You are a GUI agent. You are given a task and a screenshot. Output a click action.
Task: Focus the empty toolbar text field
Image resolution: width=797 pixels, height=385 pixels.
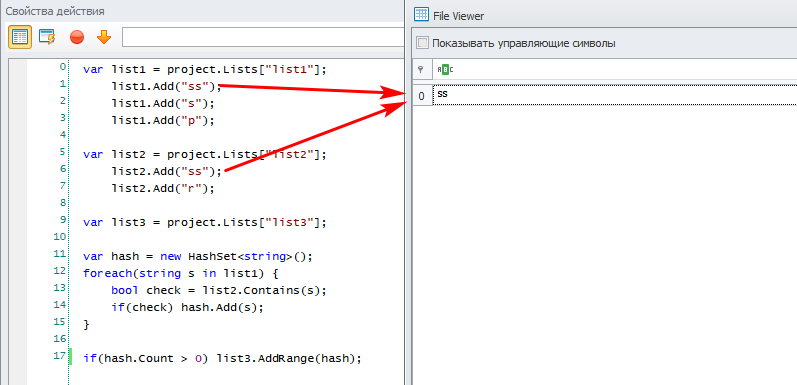pos(263,37)
